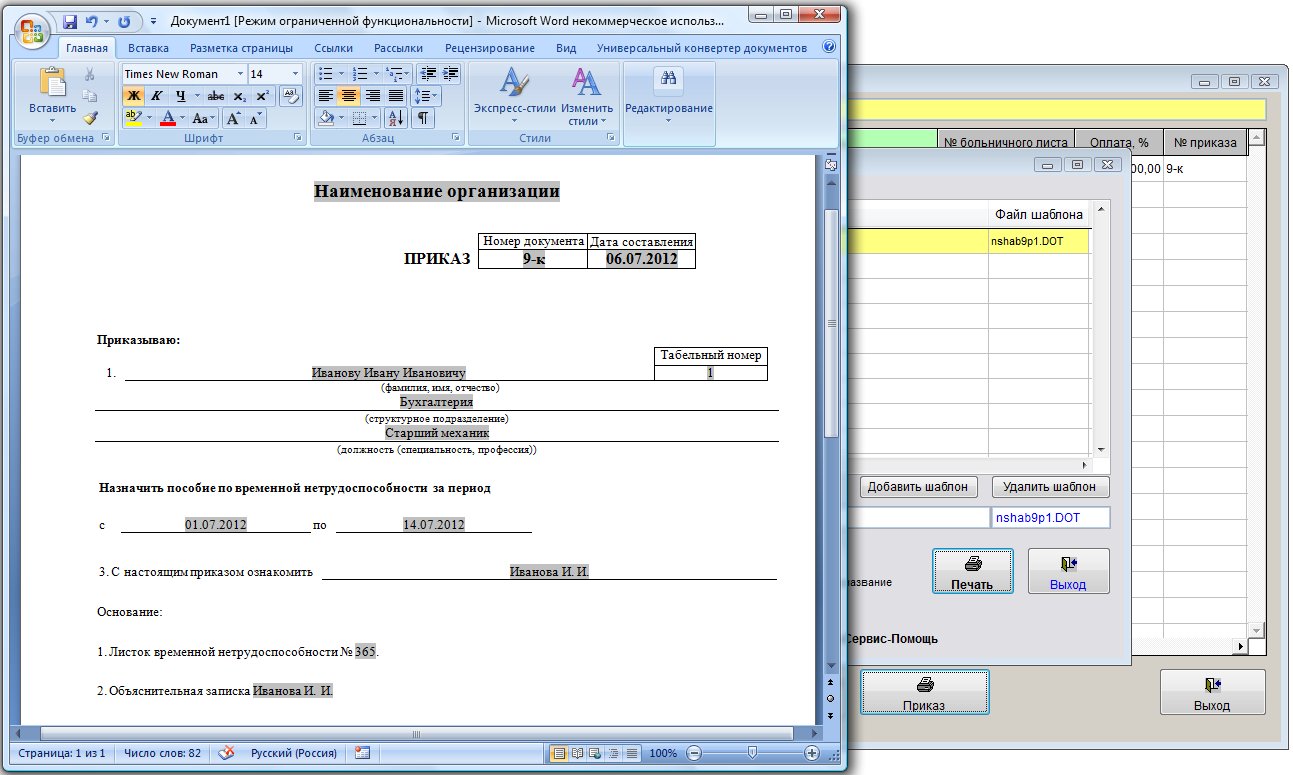This screenshot has width=1293, height=775.
Task: Sort the selected text alphabetically
Action: pos(394,118)
